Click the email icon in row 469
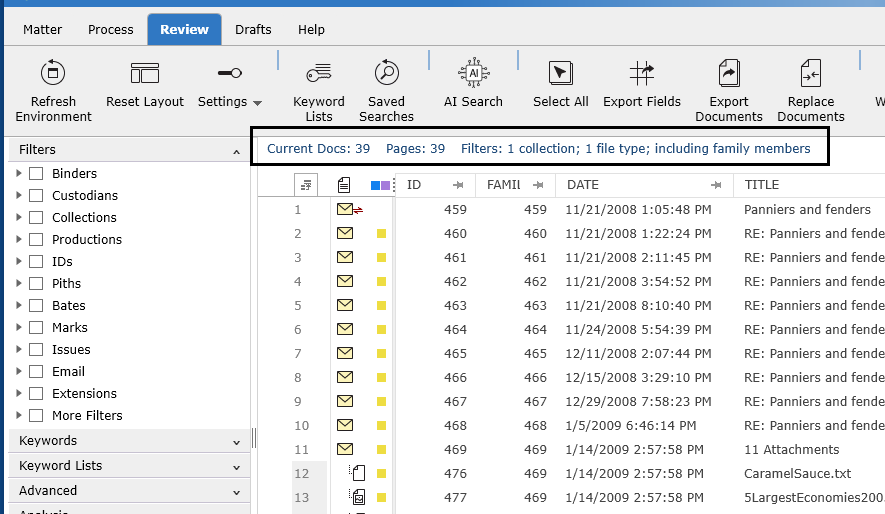 point(345,449)
